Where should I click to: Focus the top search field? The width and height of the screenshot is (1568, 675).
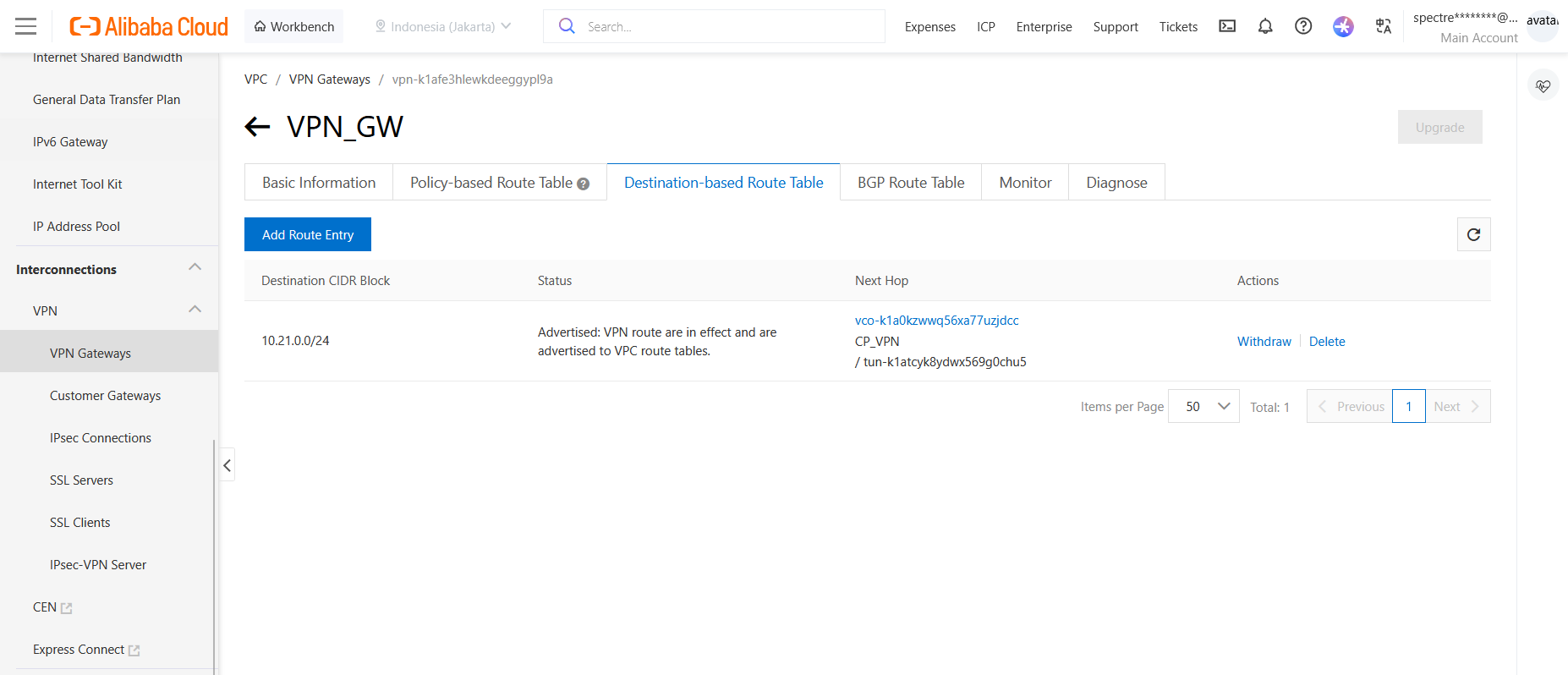tap(727, 26)
